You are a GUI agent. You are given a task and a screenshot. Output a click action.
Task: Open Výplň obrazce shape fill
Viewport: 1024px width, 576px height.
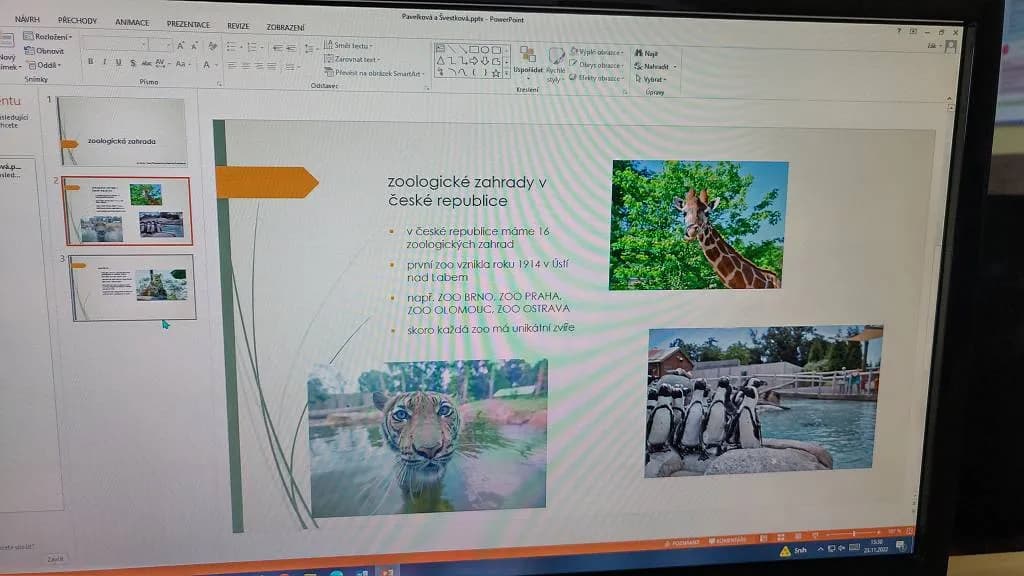pos(597,52)
